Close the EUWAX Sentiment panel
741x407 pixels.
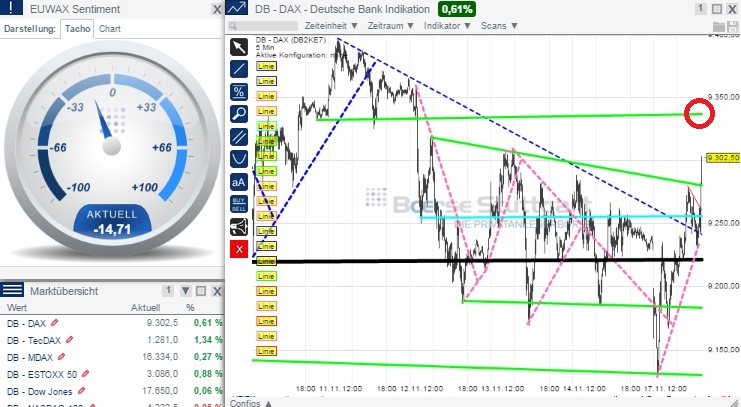coord(217,9)
